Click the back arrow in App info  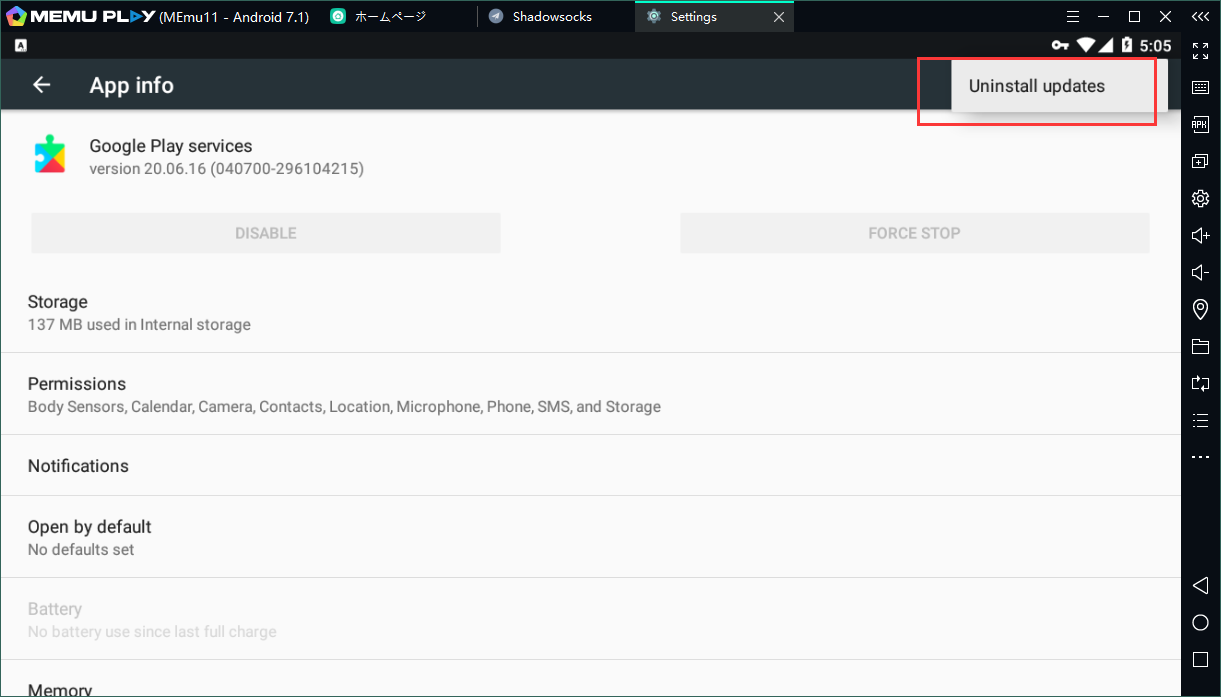point(41,85)
